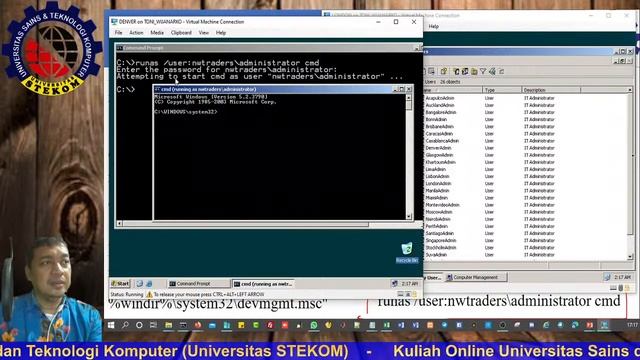Click the Cortana circle on host taskbar
This screenshot has width=640, height=360.
(x=139, y=325)
